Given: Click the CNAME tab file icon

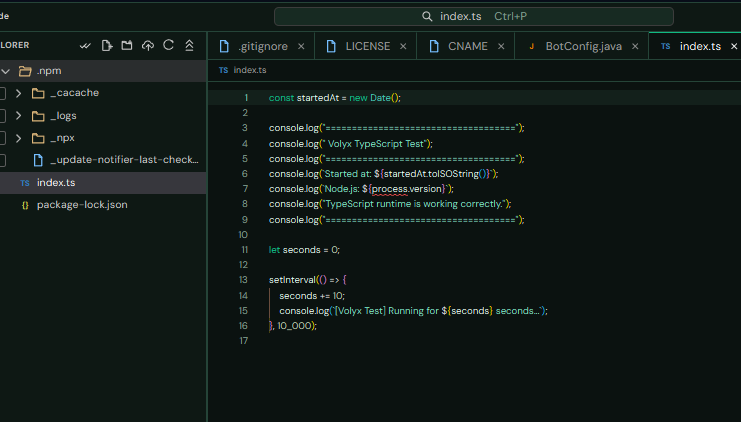Looking at the screenshot, I should [434, 46].
